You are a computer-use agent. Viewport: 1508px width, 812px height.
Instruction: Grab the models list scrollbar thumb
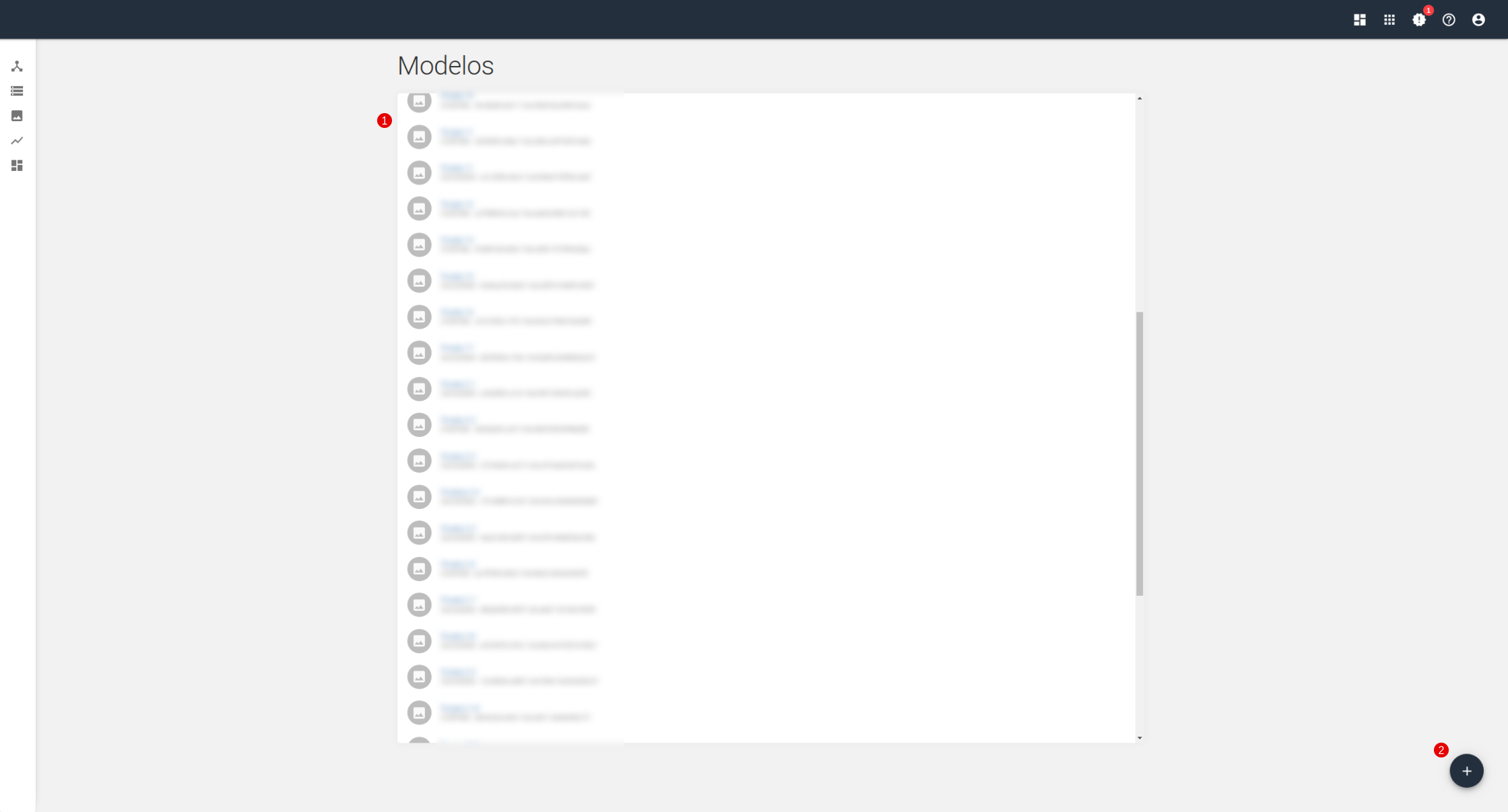pyautogui.click(x=1140, y=454)
